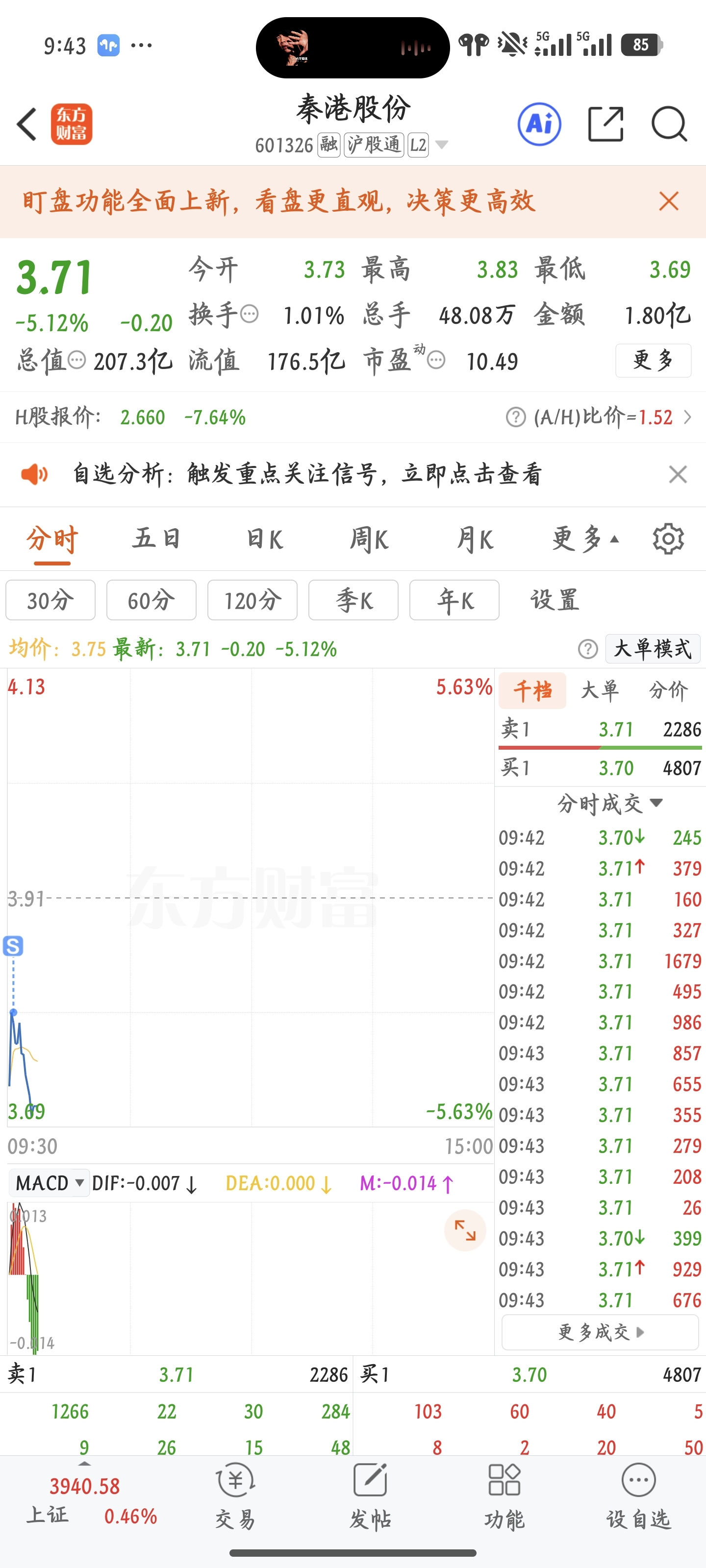Tap DIF:-0.007 indicator value
The width and height of the screenshot is (706, 1568).
[x=144, y=1183]
